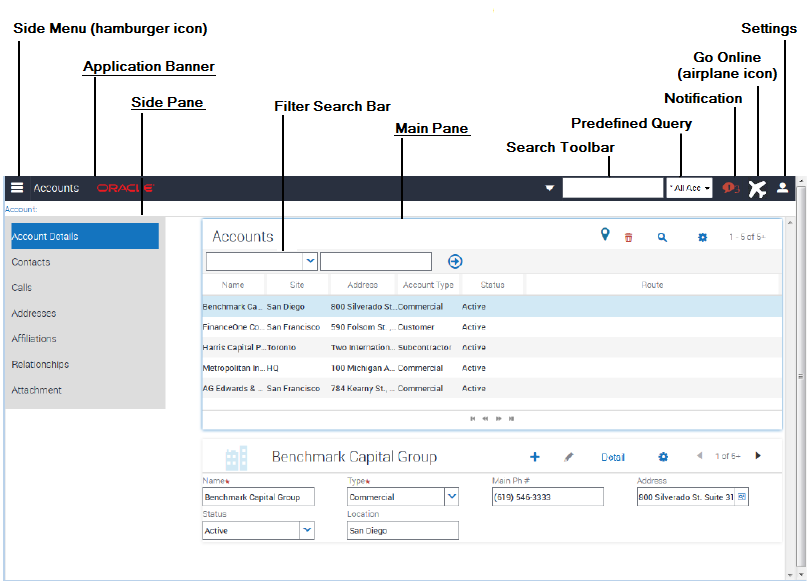Click the map pin icon in Accounts
The width and height of the screenshot is (812, 586).
point(604,235)
